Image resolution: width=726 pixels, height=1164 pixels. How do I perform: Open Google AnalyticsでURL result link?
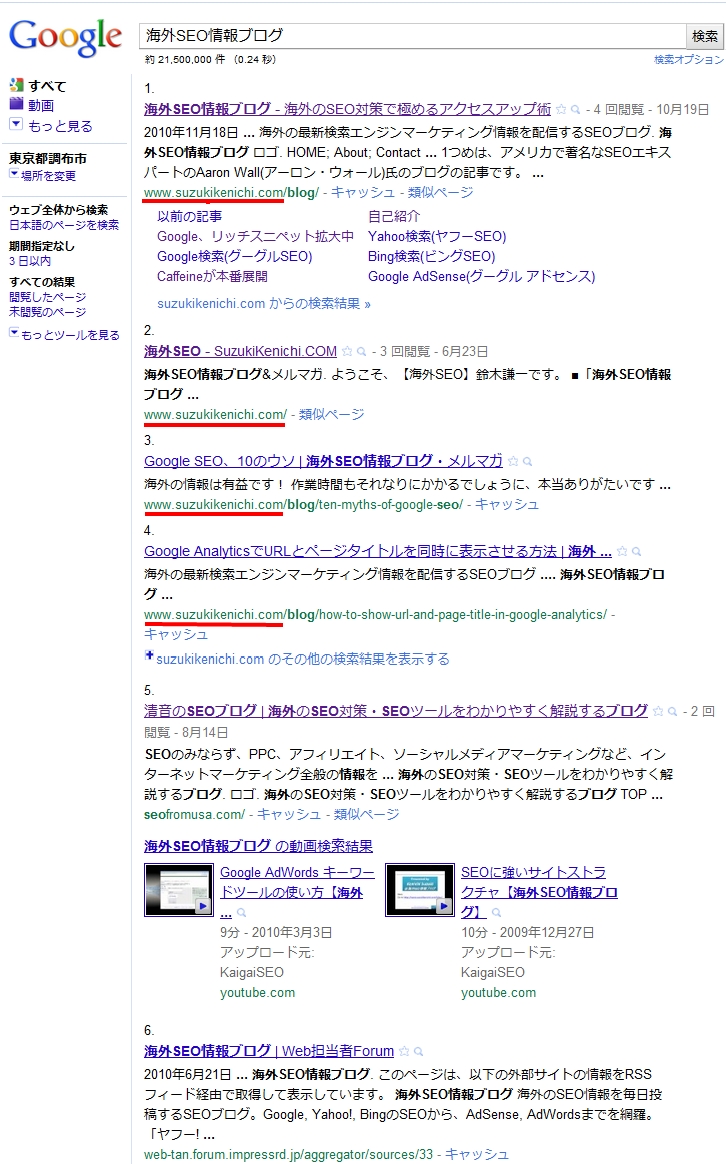(378, 551)
